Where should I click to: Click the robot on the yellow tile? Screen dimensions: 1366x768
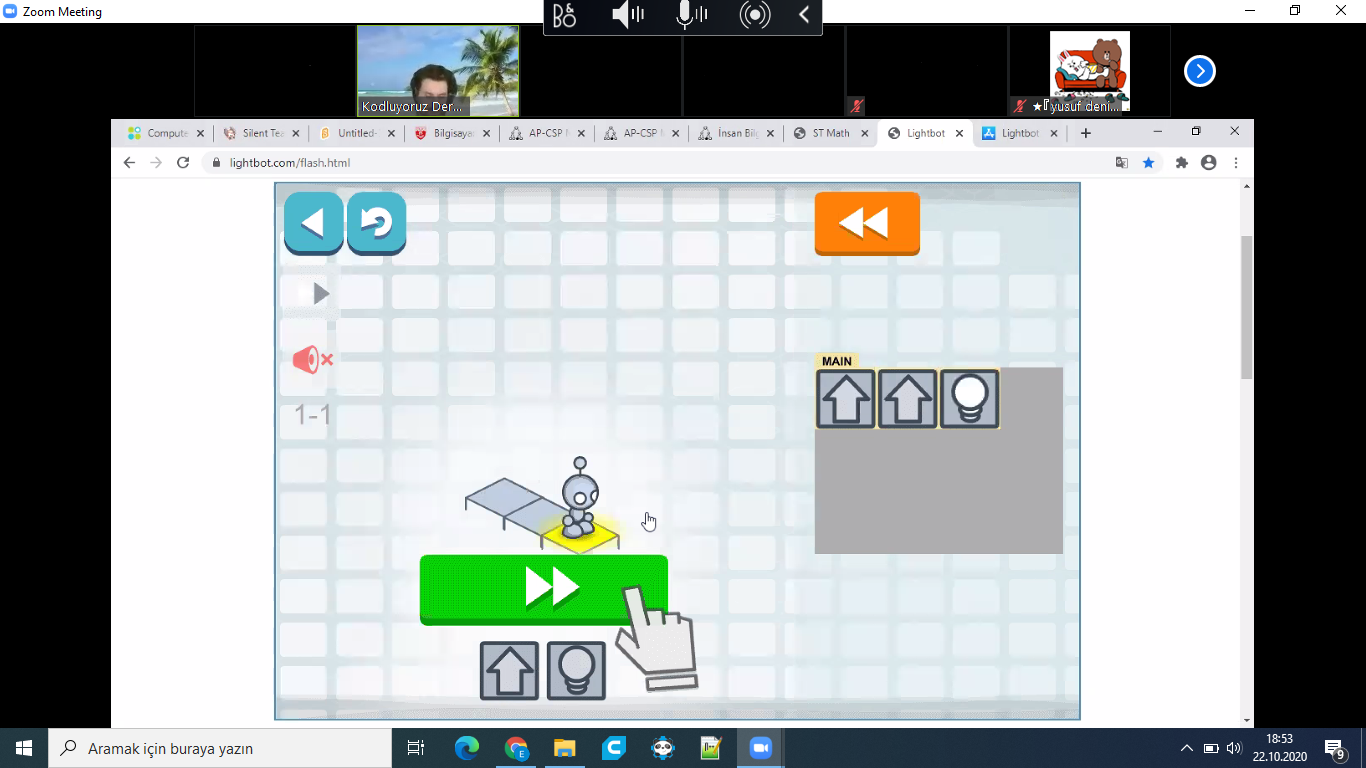pyautogui.click(x=579, y=498)
